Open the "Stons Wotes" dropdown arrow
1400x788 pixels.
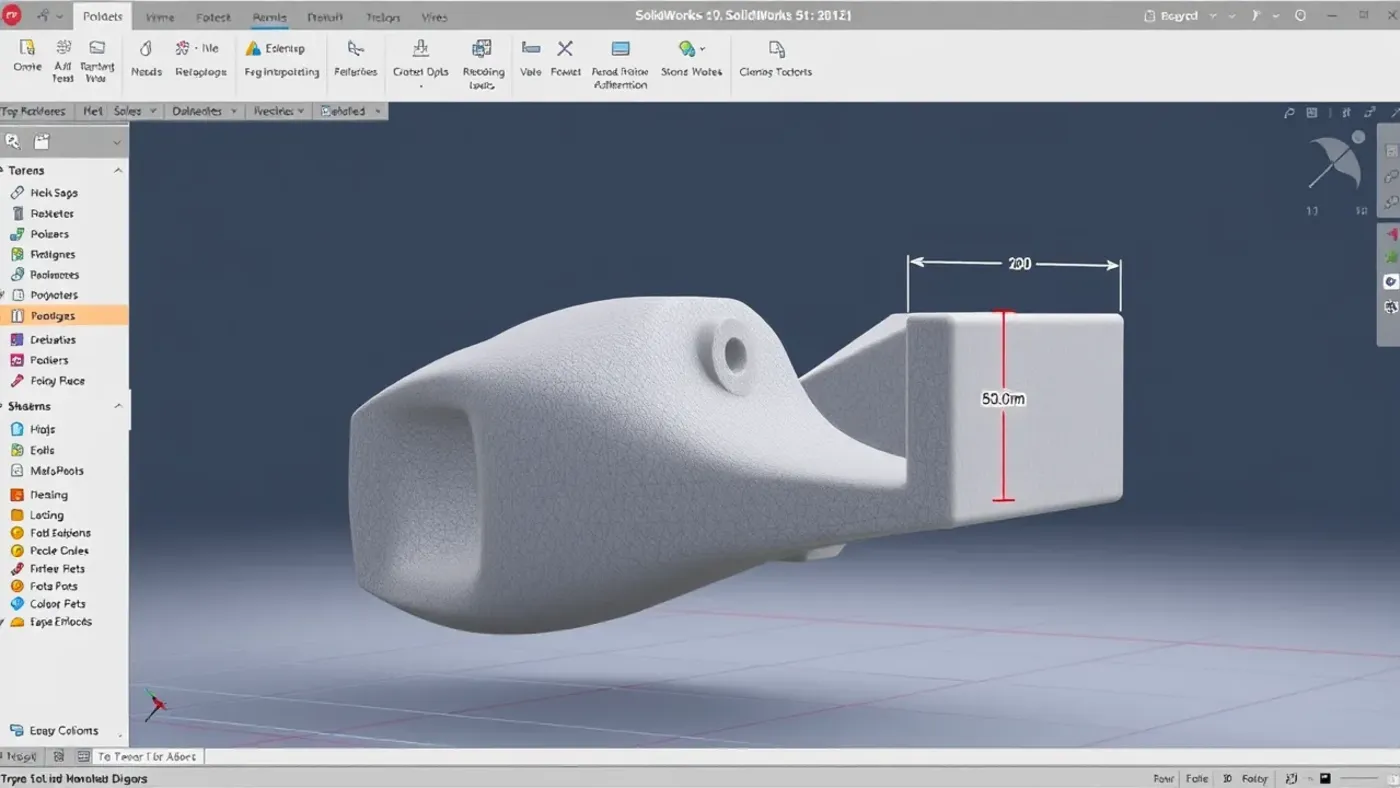tap(702, 48)
